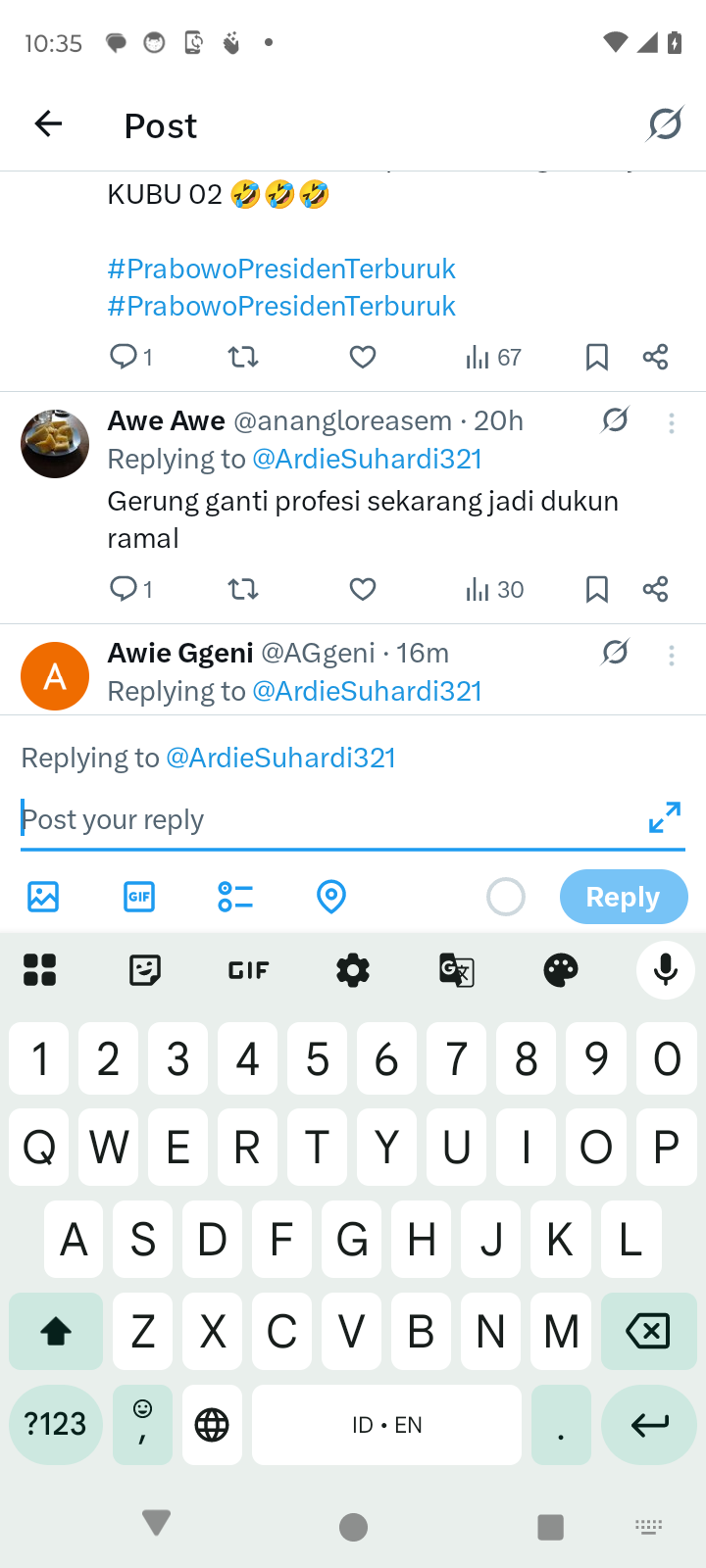This screenshot has width=706, height=1568.
Task: Open keyboard language switcher globe
Action: pos(212,1424)
